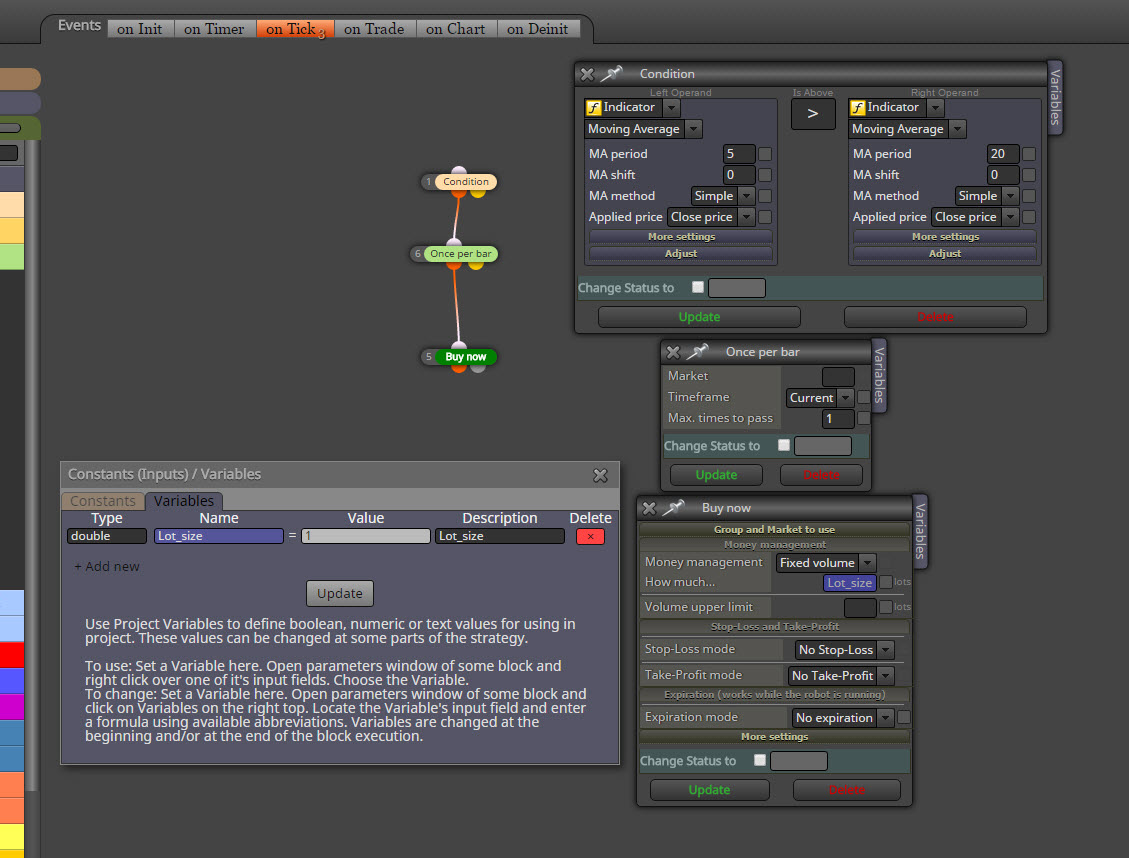
Task: Click the yellow output dot under Once per bar
Action: tap(475, 266)
